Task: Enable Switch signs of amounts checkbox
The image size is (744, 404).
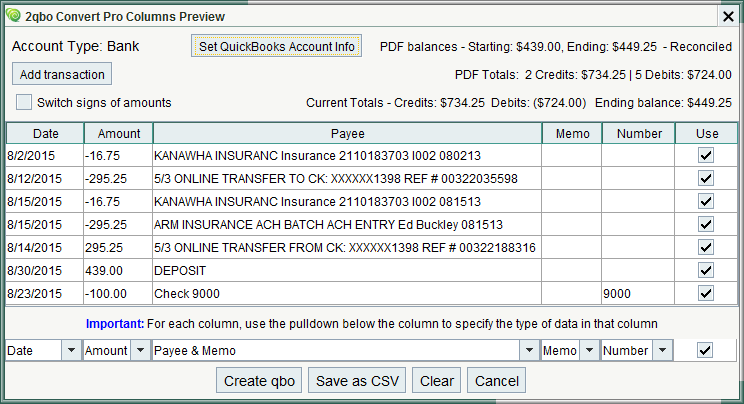Action: [x=24, y=102]
